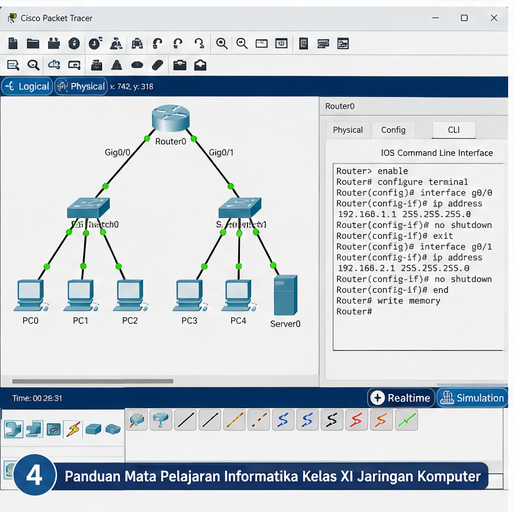Screen dimensions: 514x512
Task: Select the PC1 computer icon
Action: coord(81,296)
